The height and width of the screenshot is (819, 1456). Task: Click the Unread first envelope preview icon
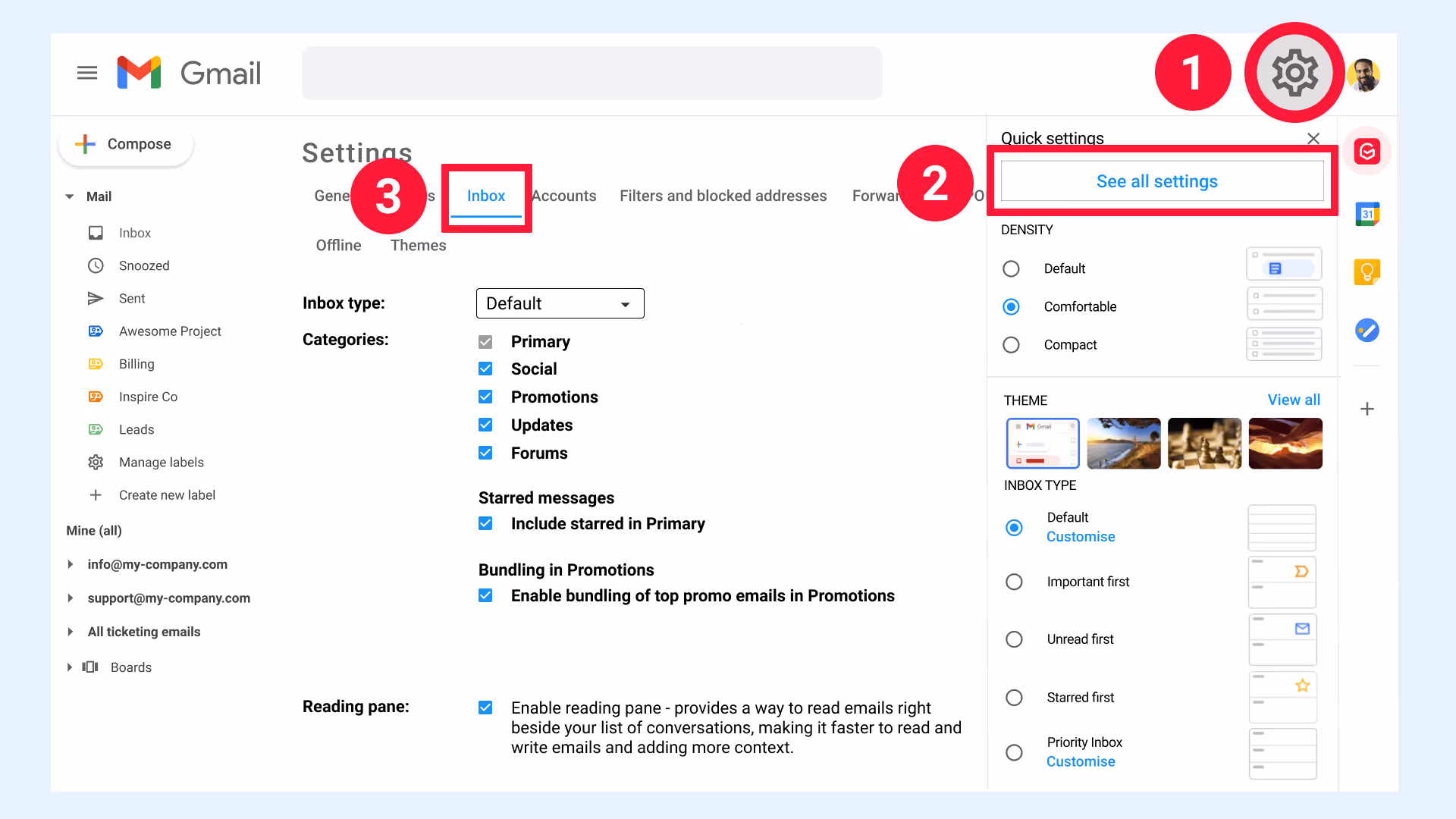(1302, 629)
